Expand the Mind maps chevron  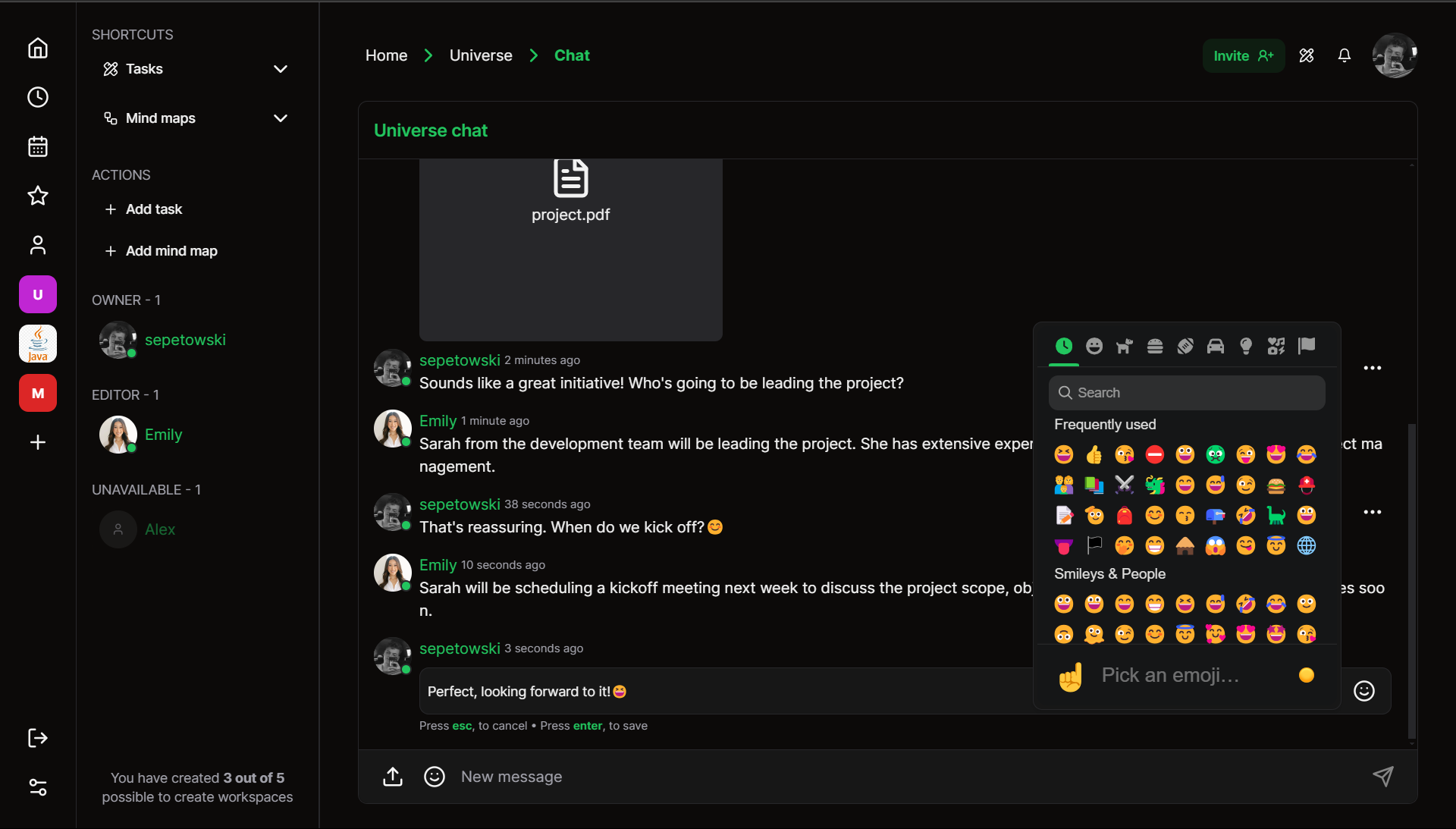(280, 118)
